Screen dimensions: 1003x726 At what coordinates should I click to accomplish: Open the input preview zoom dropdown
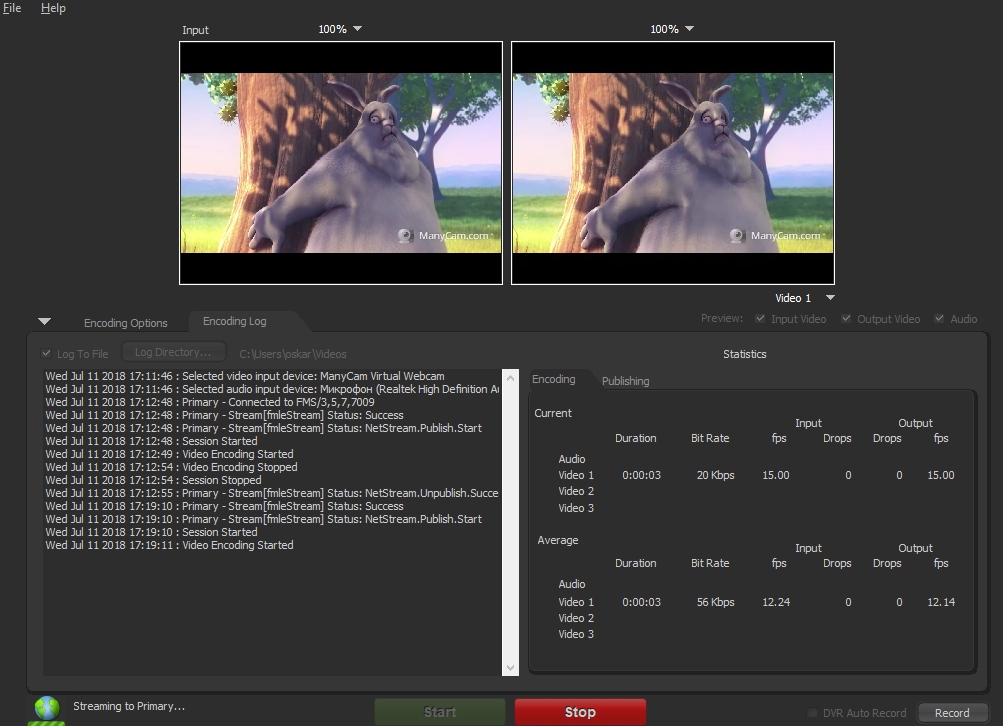[x=358, y=29]
